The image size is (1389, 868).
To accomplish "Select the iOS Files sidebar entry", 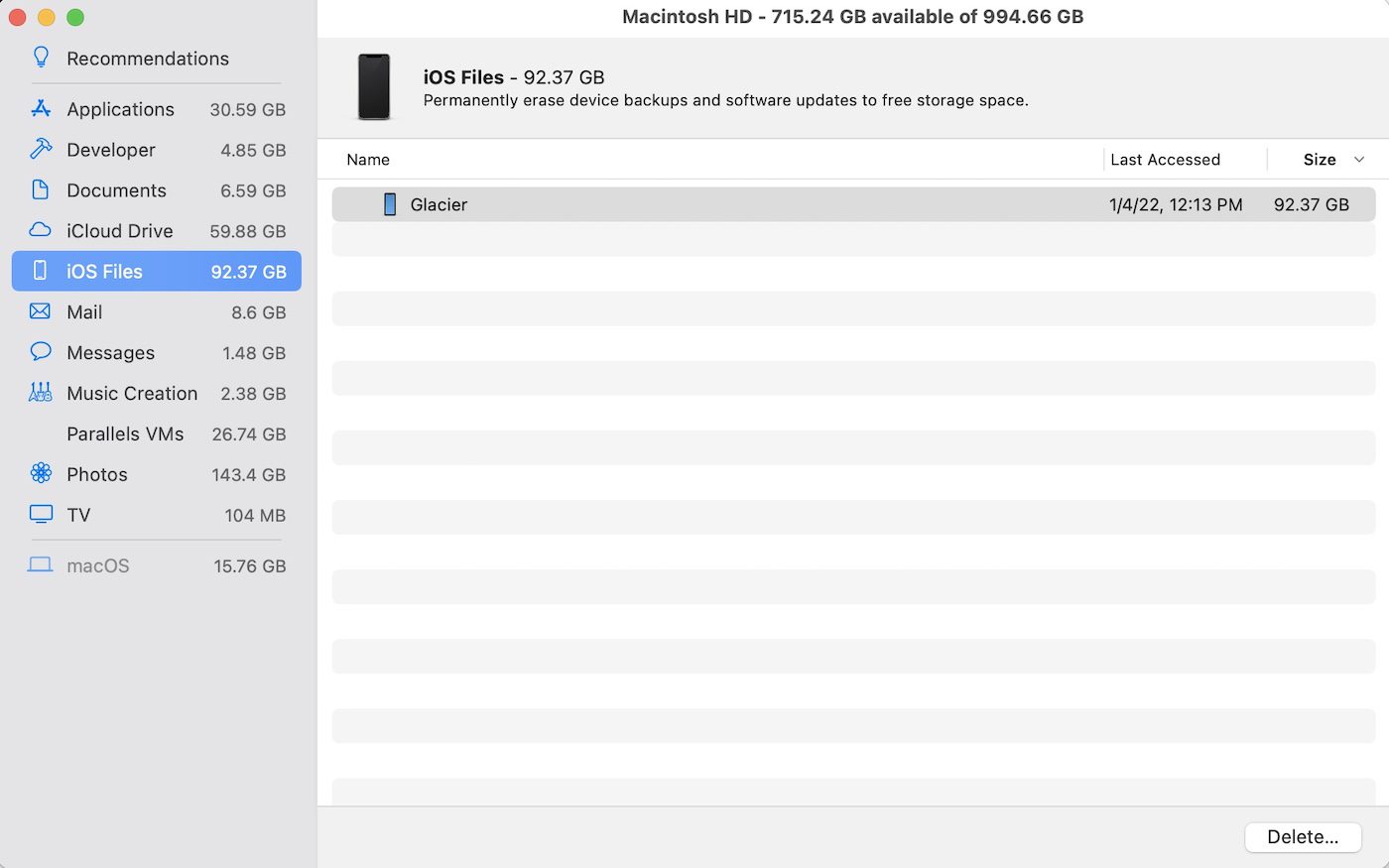I will pos(156,271).
